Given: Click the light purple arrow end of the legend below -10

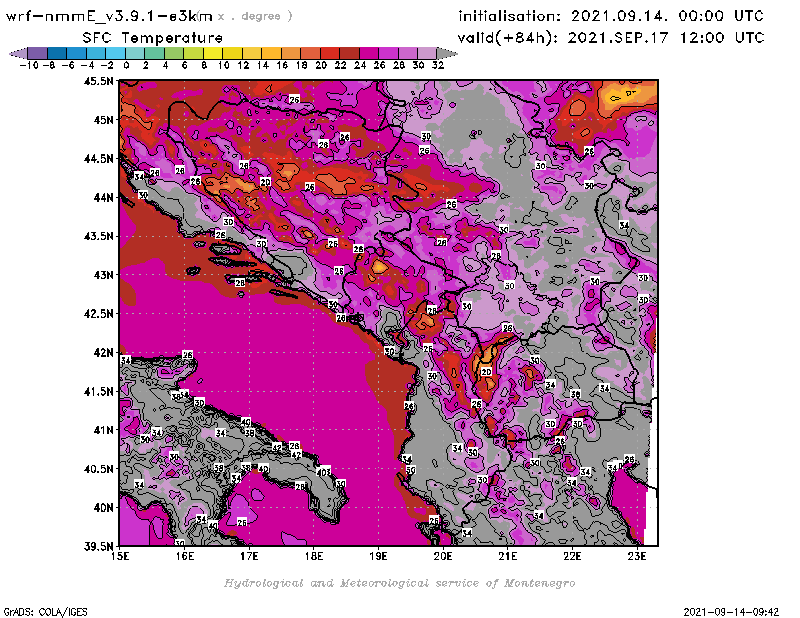Looking at the screenshot, I should [x=19, y=53].
